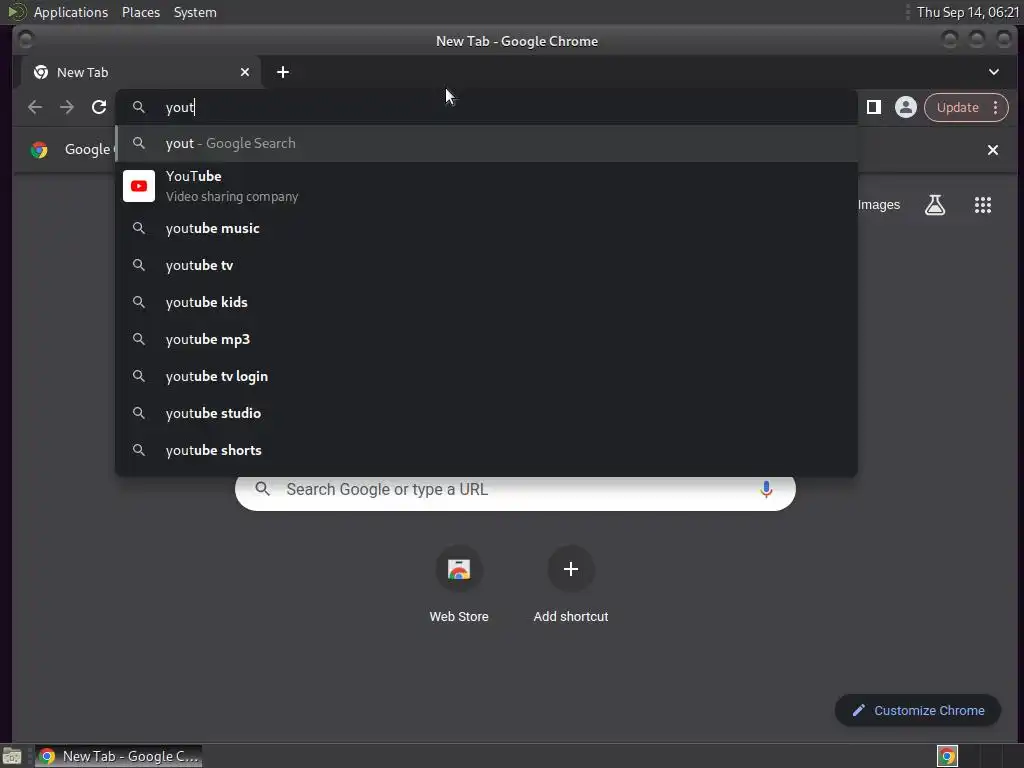The image size is (1024, 768).
Task: Select 'youtube music' suggestion
Action: pos(486,229)
